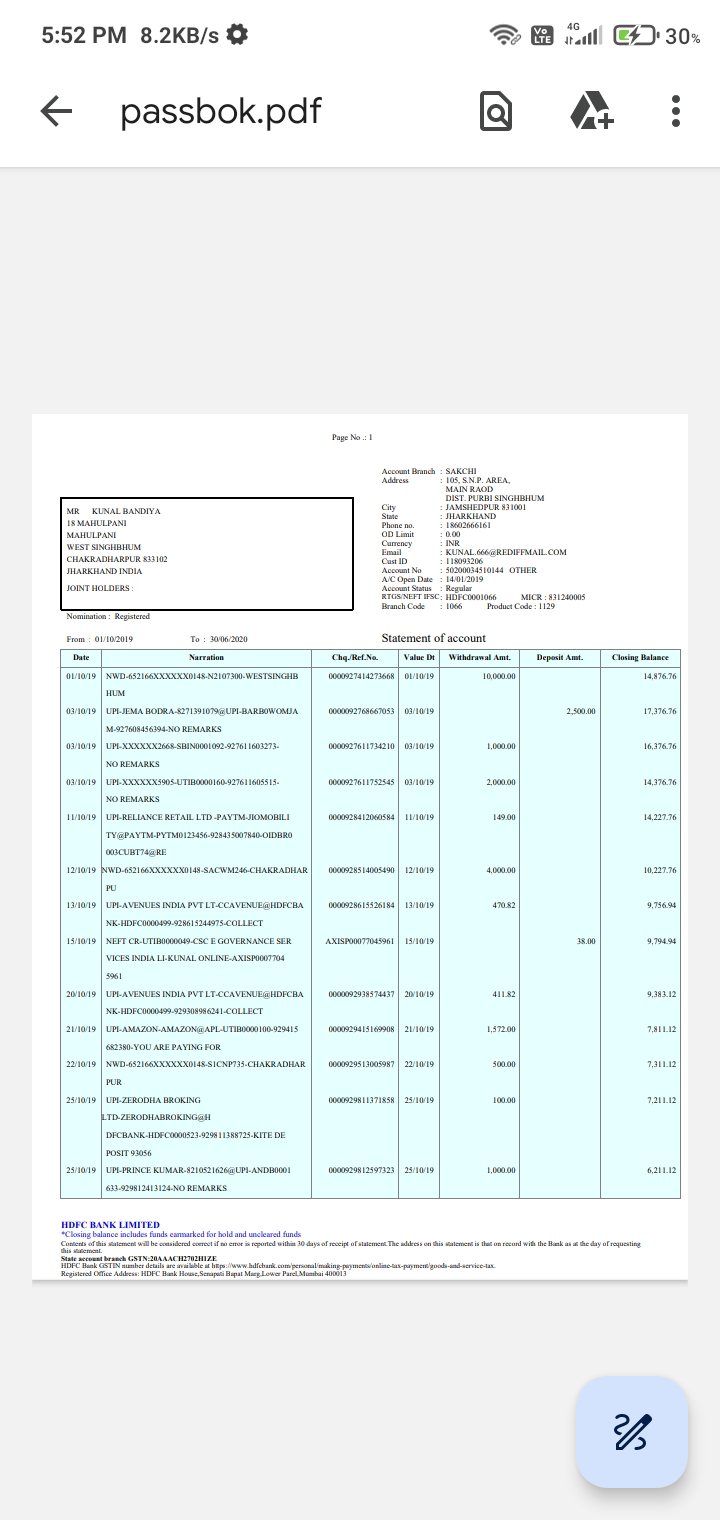Tap the 'Value Dt' column header
Image resolution: width=720 pixels, height=1520 pixels.
(x=420, y=657)
